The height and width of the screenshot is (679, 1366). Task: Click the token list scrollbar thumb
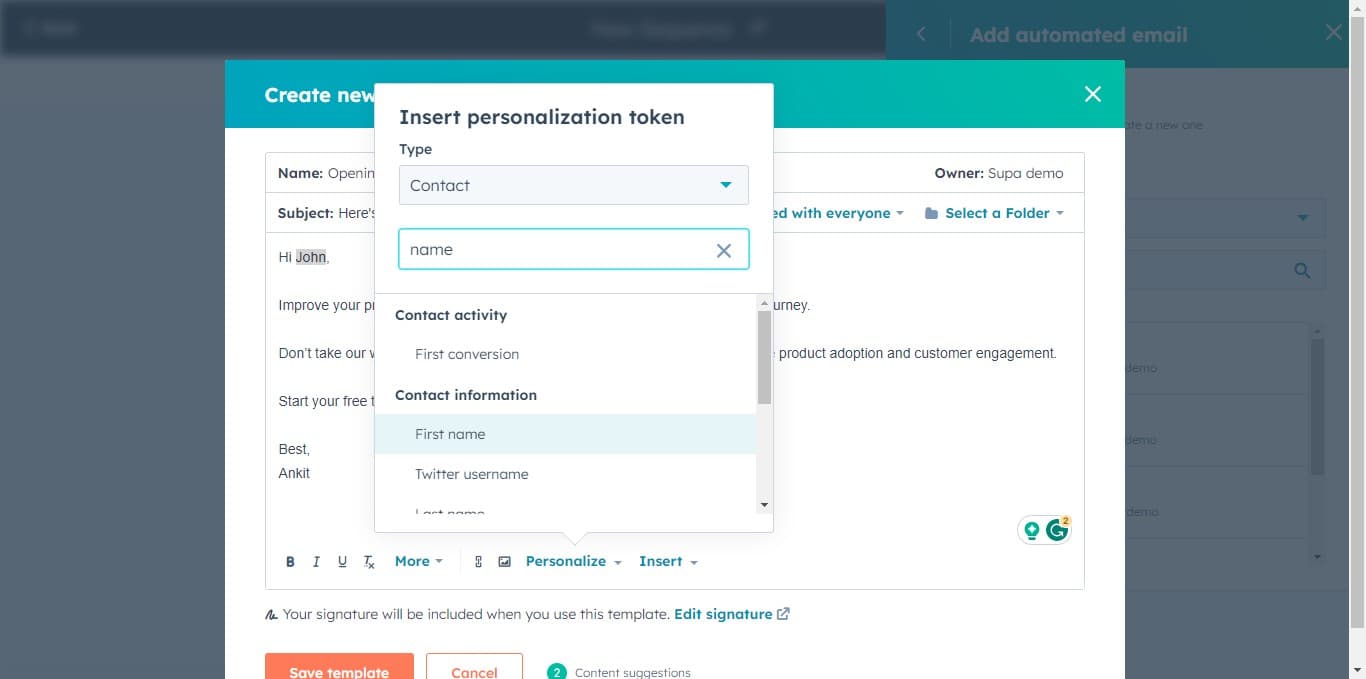764,357
